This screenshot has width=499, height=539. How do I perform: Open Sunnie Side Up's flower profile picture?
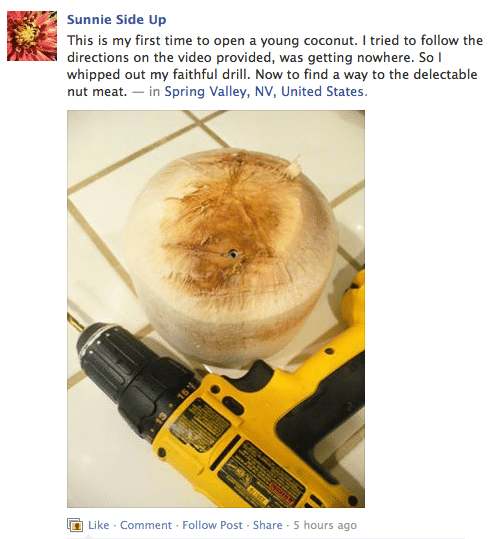[32, 36]
